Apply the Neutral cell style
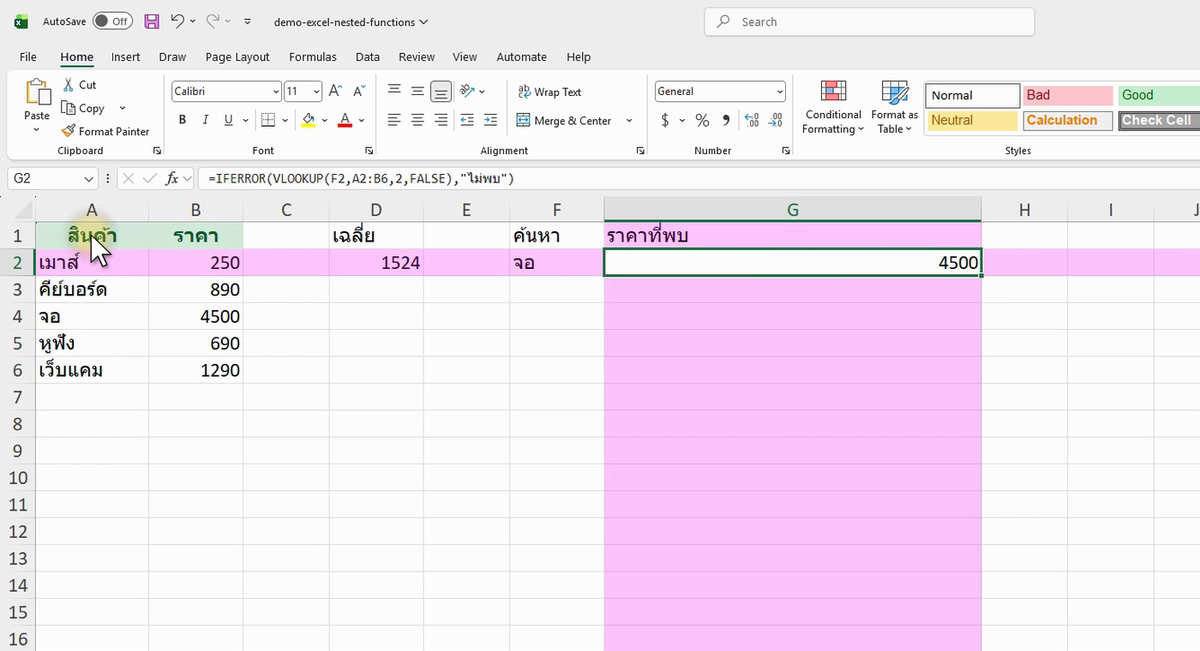The height and width of the screenshot is (651, 1200). [x=972, y=120]
